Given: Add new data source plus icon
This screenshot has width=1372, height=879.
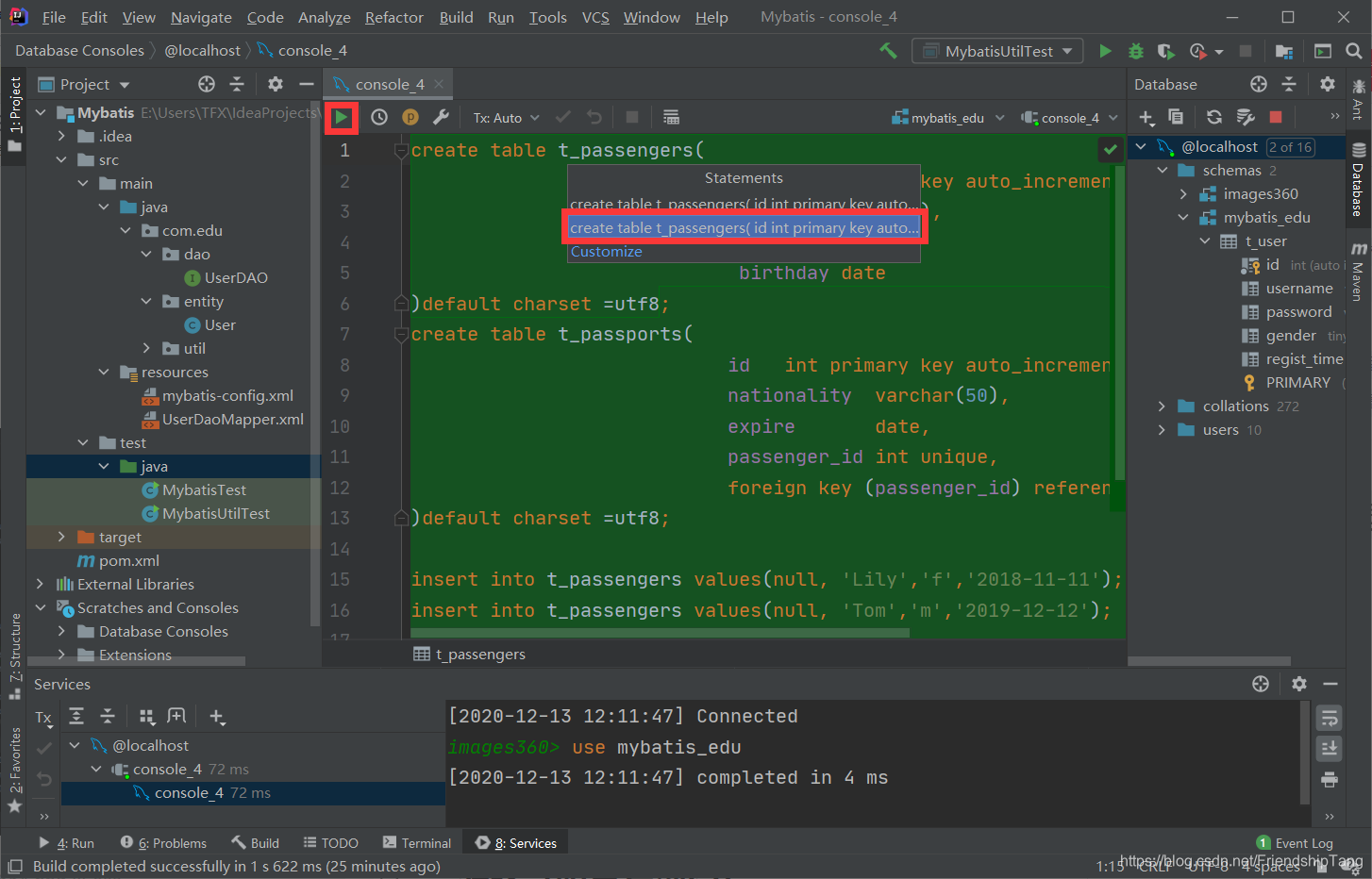Looking at the screenshot, I should click(x=1146, y=118).
